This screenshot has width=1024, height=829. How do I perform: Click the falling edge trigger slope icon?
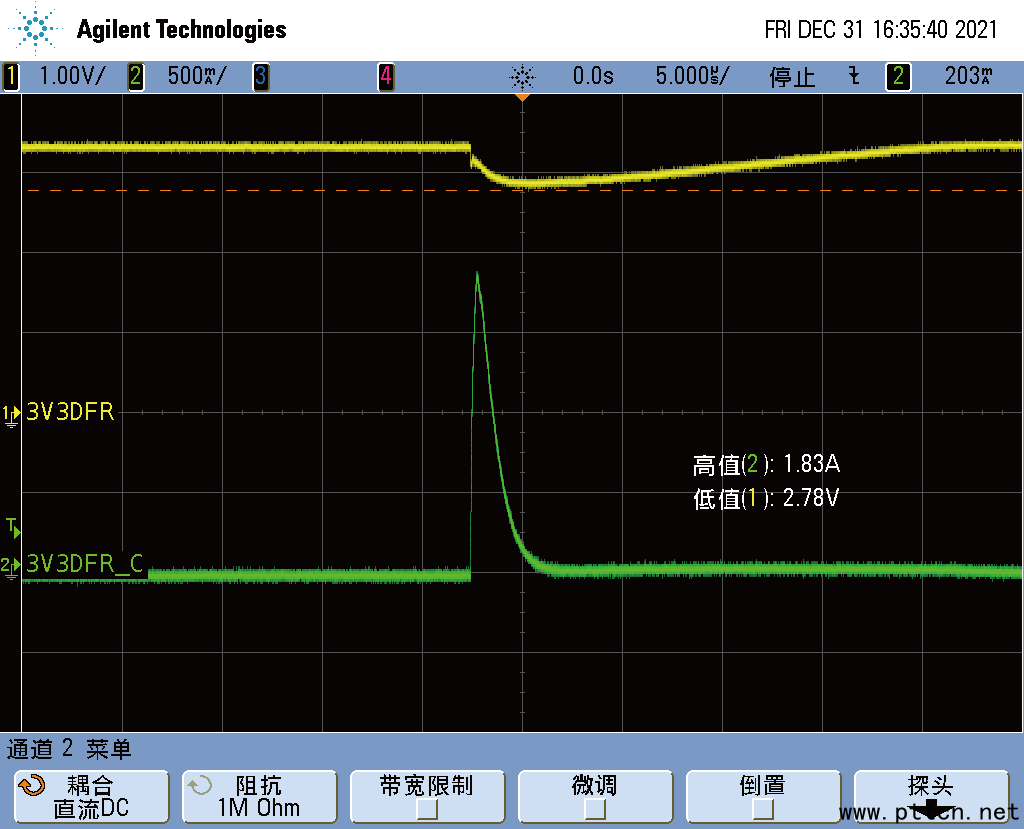[x=854, y=77]
